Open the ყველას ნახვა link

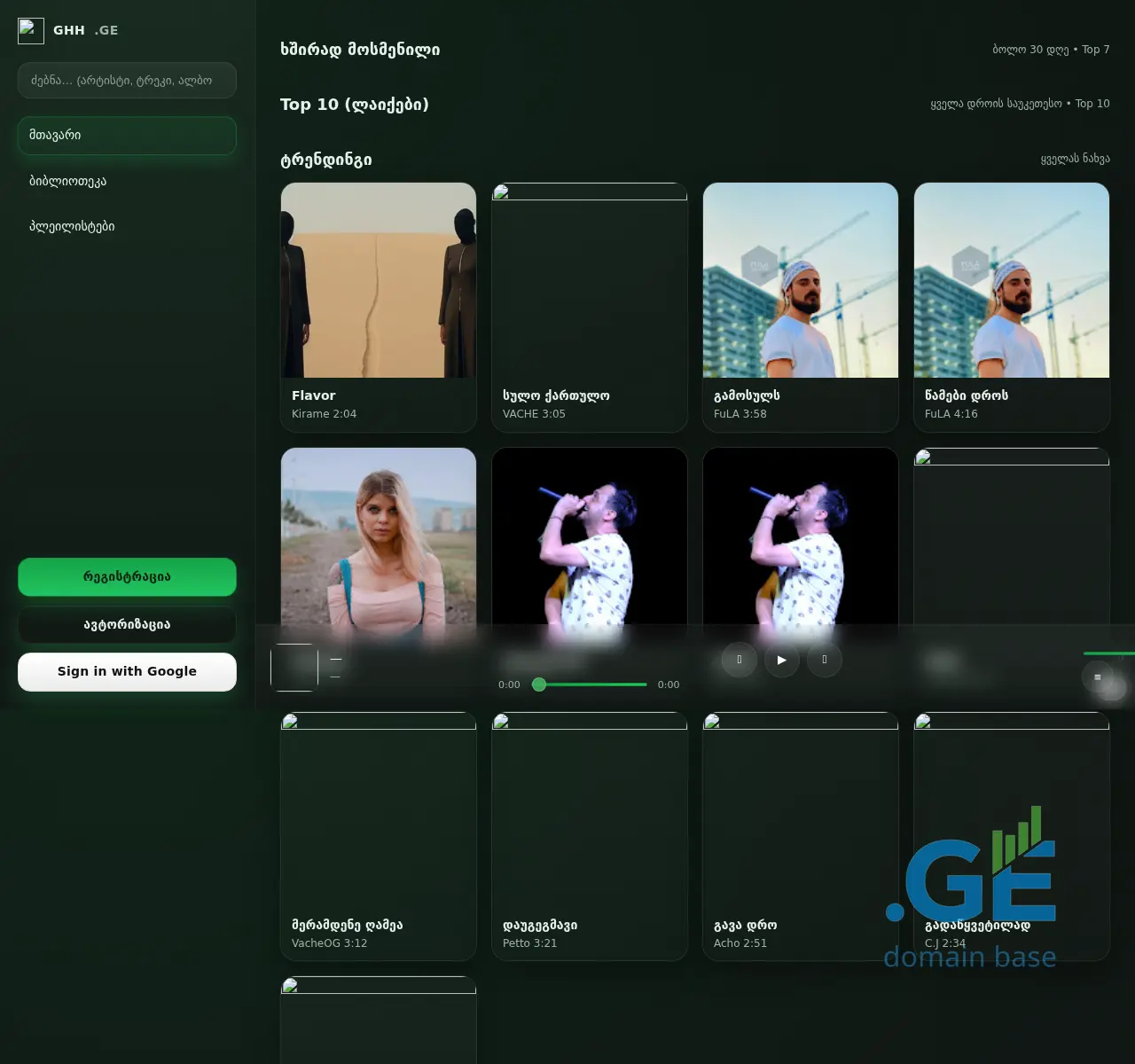point(1074,158)
